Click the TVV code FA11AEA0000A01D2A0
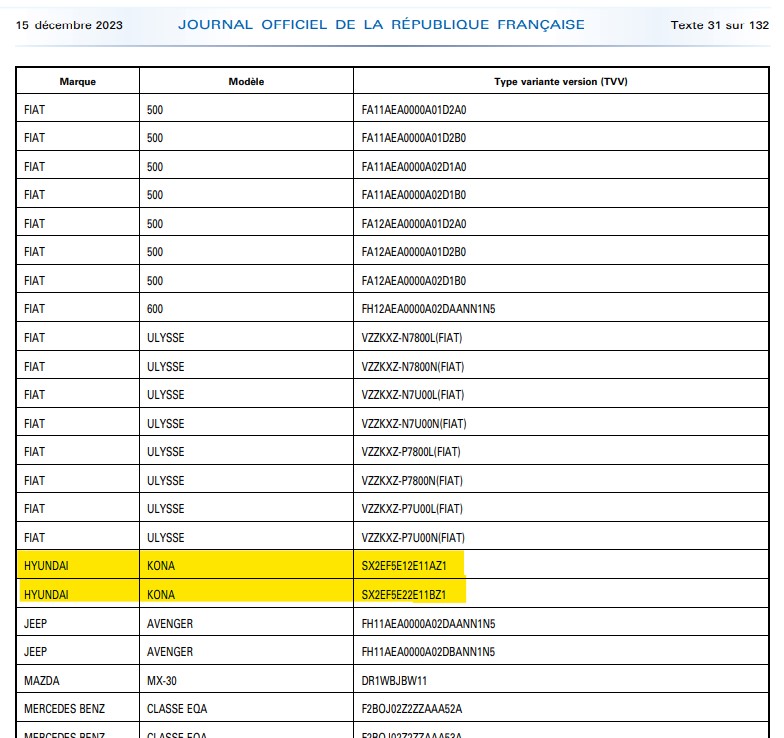Viewport: 784px width, 738px height. (414, 110)
